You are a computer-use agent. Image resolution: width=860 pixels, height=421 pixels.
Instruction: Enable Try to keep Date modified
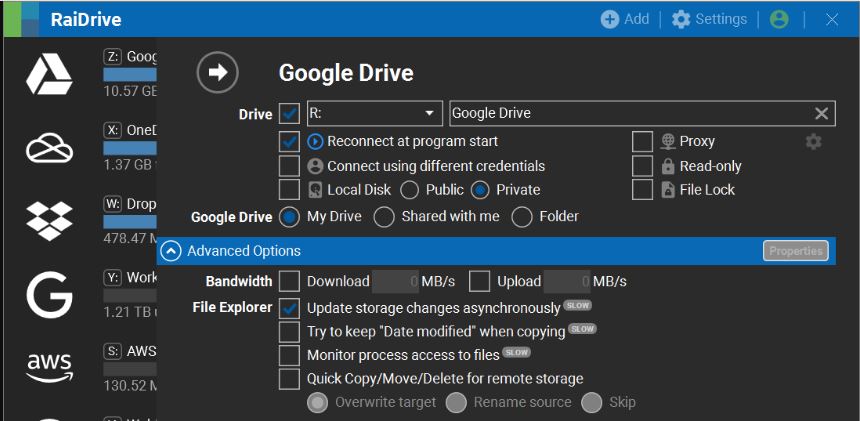click(x=289, y=332)
